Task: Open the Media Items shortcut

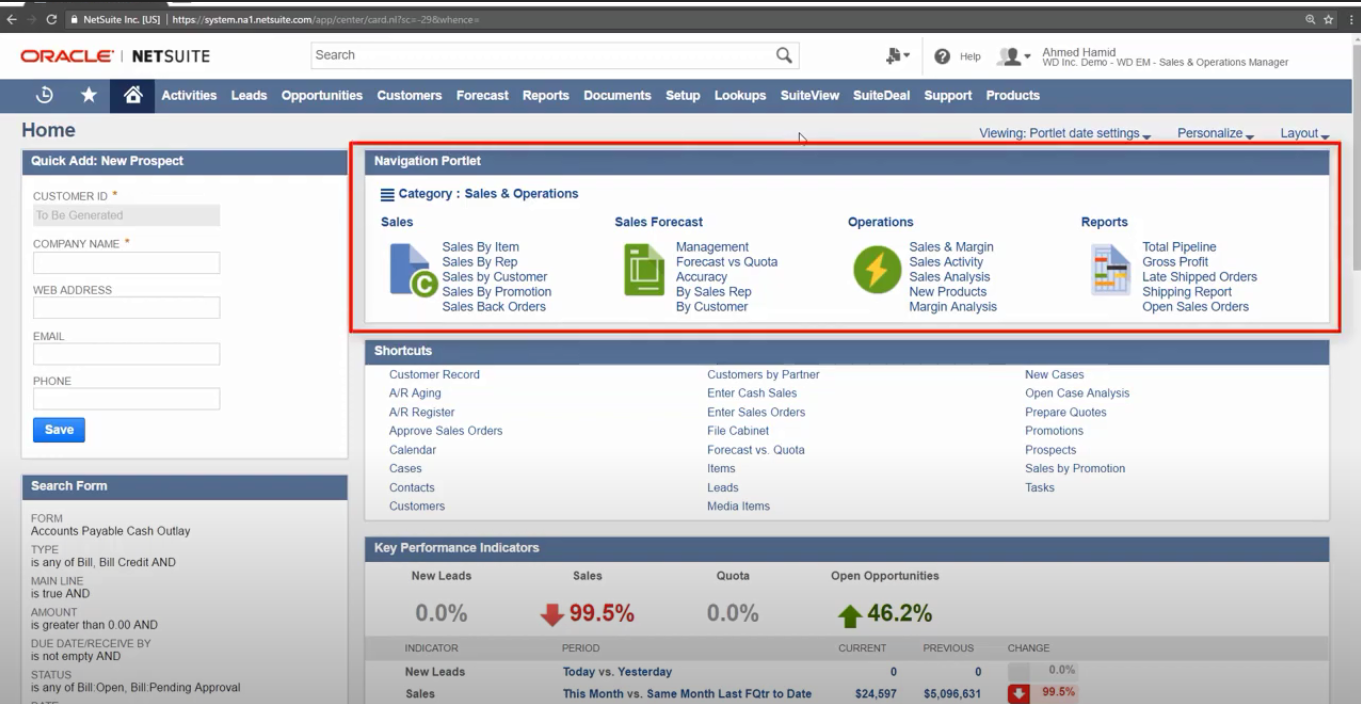Action: (738, 506)
